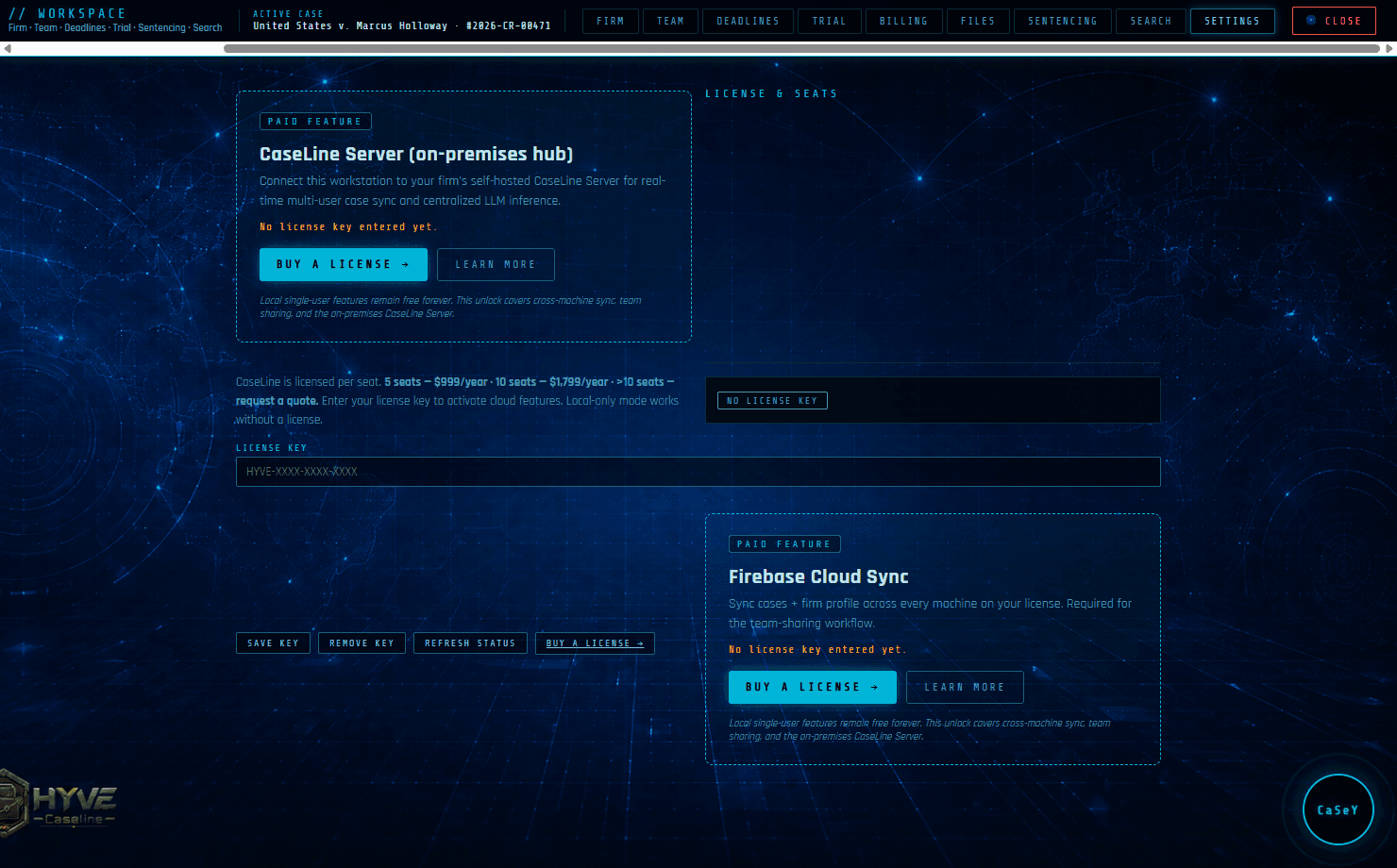Image resolution: width=1397 pixels, height=868 pixels.
Task: Click the REMOVE KEY button
Action: coord(362,643)
